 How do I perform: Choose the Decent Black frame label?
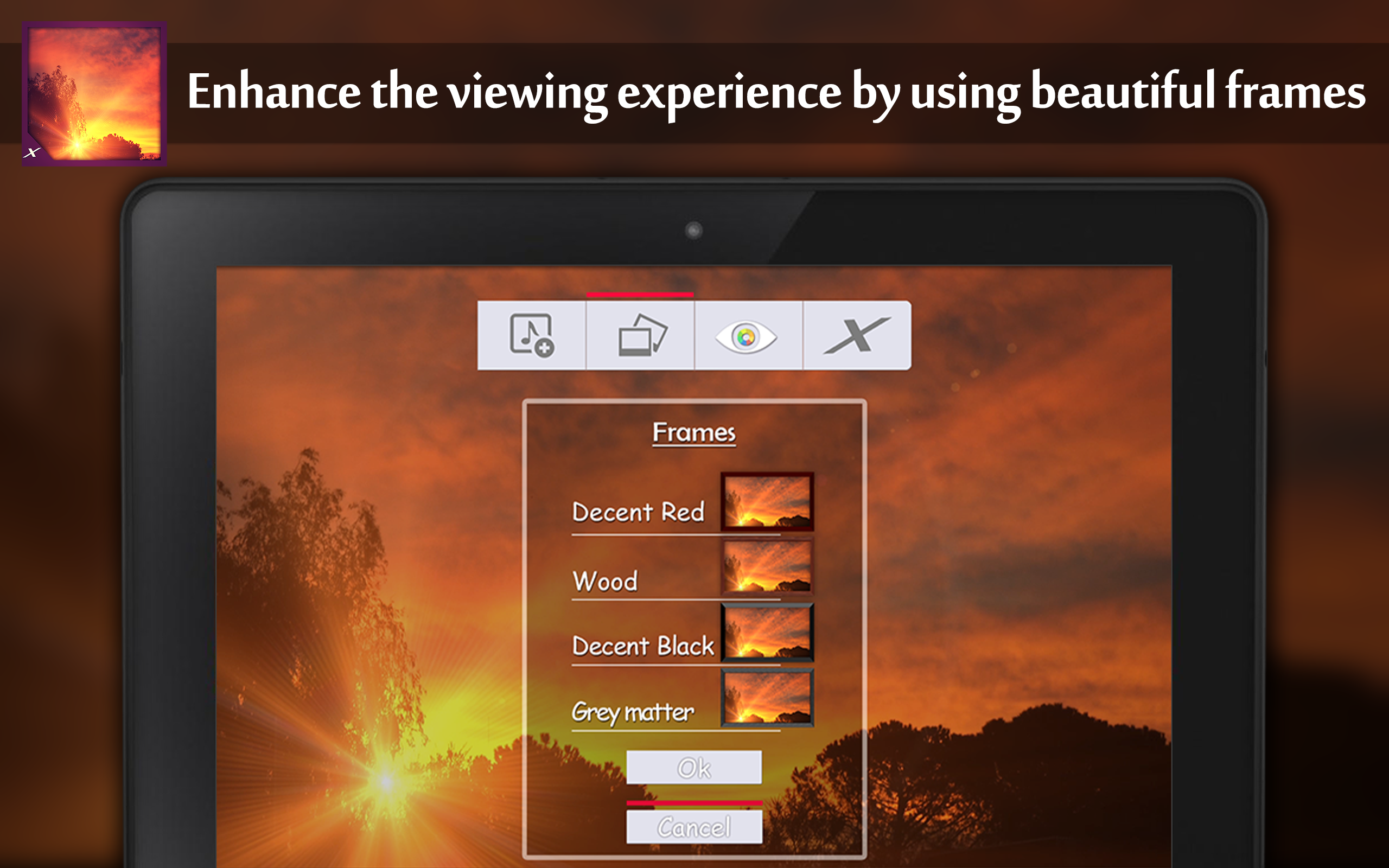[x=643, y=647]
